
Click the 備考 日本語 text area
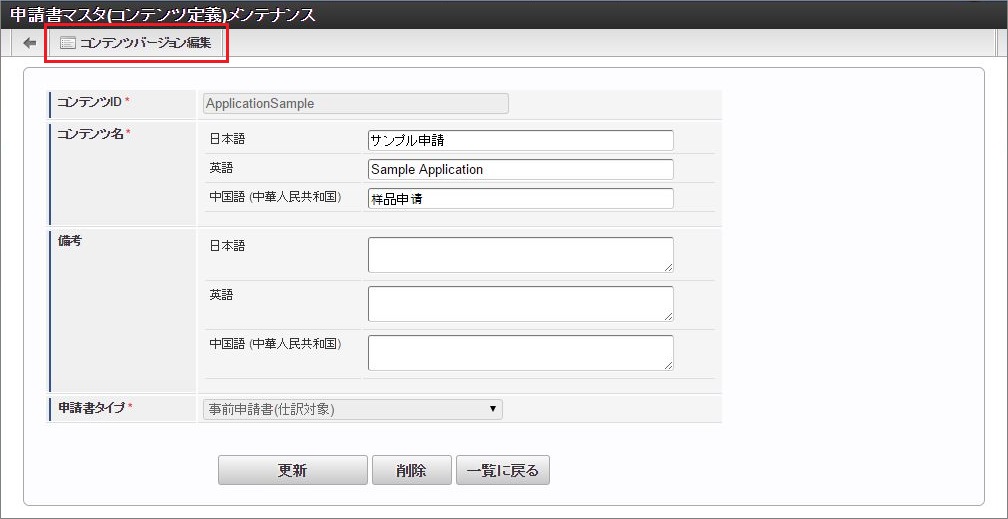(520, 254)
